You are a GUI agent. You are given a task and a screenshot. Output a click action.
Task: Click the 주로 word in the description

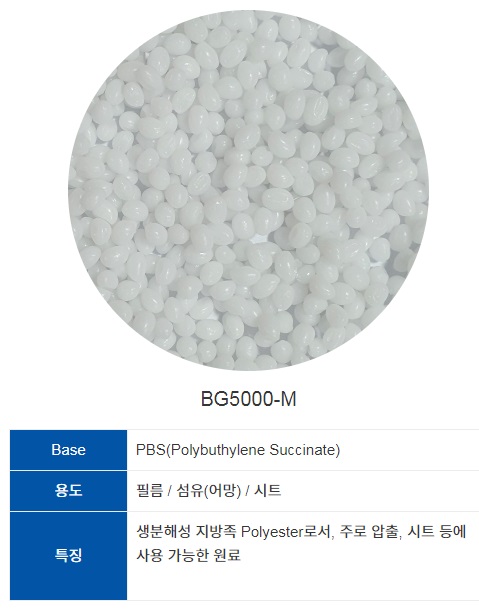tap(353, 532)
